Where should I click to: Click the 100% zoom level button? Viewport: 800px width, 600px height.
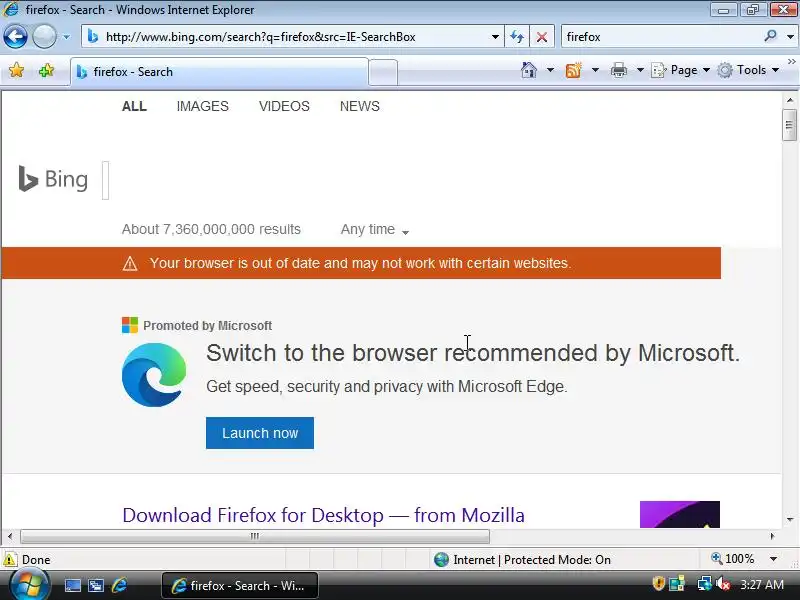[x=733, y=559]
